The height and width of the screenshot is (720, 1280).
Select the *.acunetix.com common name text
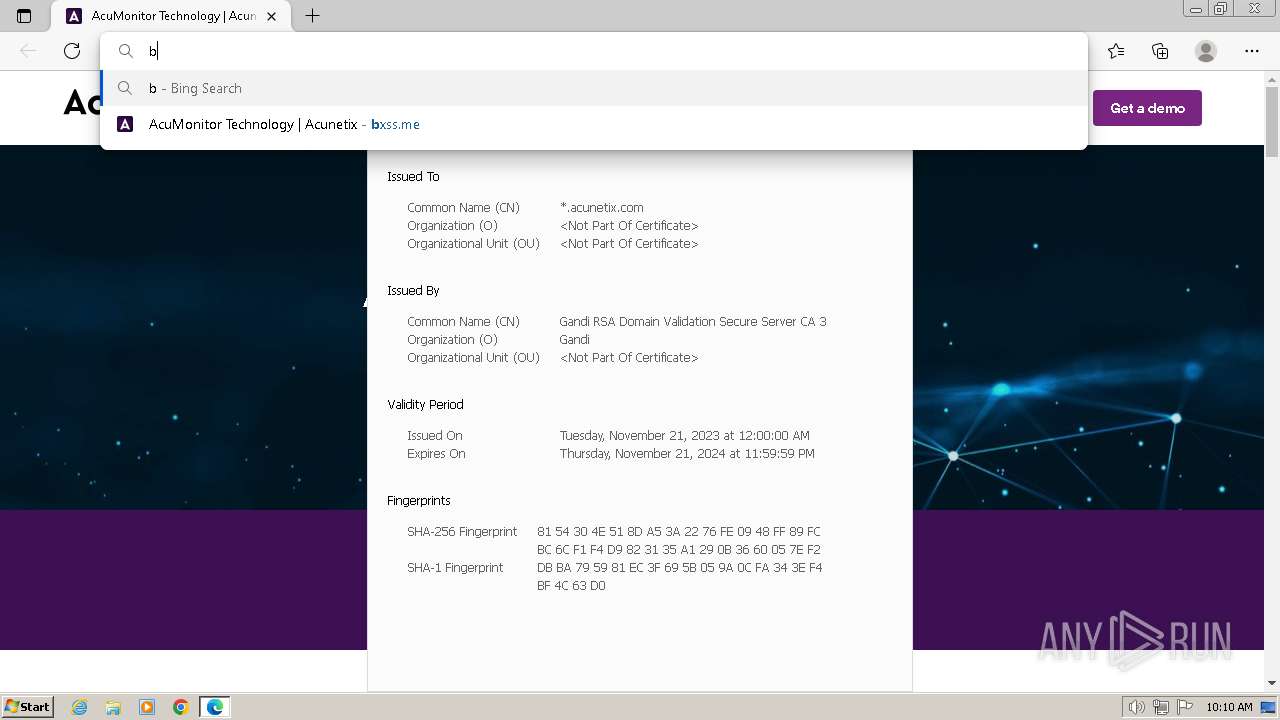(x=602, y=208)
